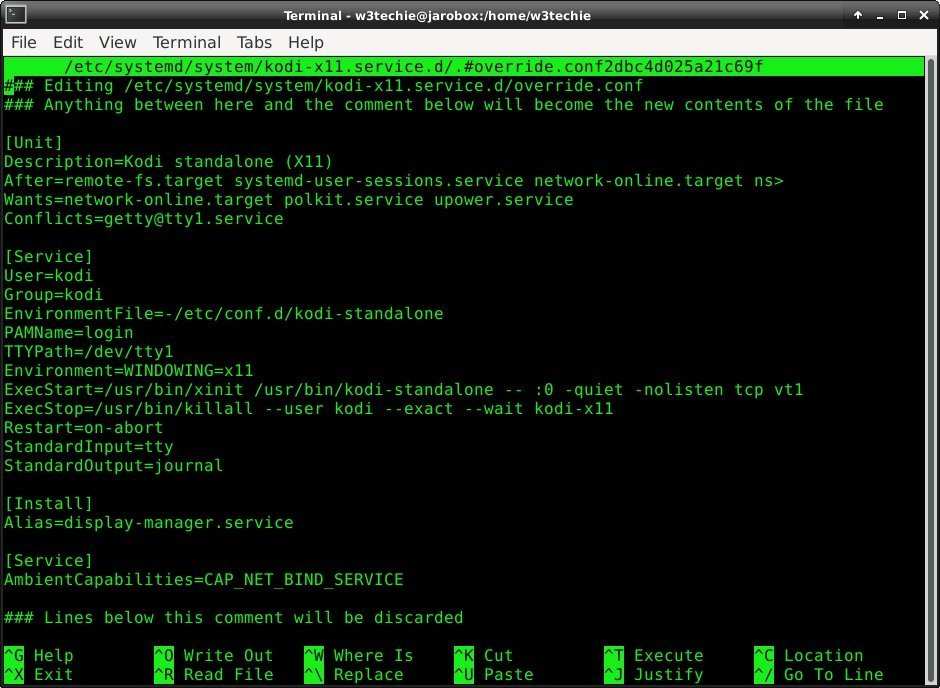This screenshot has height=688, width=940.
Task: Open the File menu
Action: [23, 42]
